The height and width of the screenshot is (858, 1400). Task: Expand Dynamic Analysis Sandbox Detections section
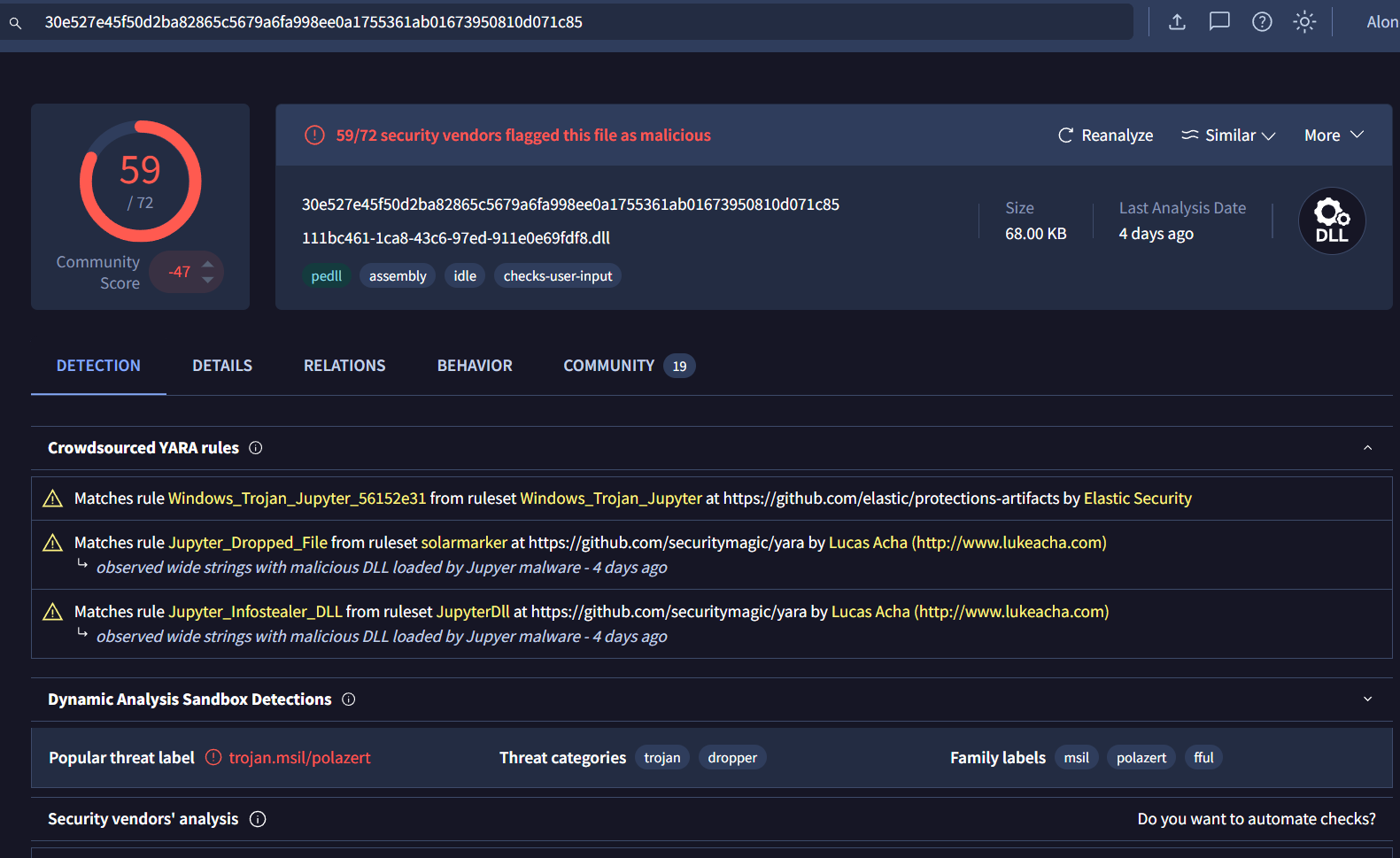coord(1367,700)
